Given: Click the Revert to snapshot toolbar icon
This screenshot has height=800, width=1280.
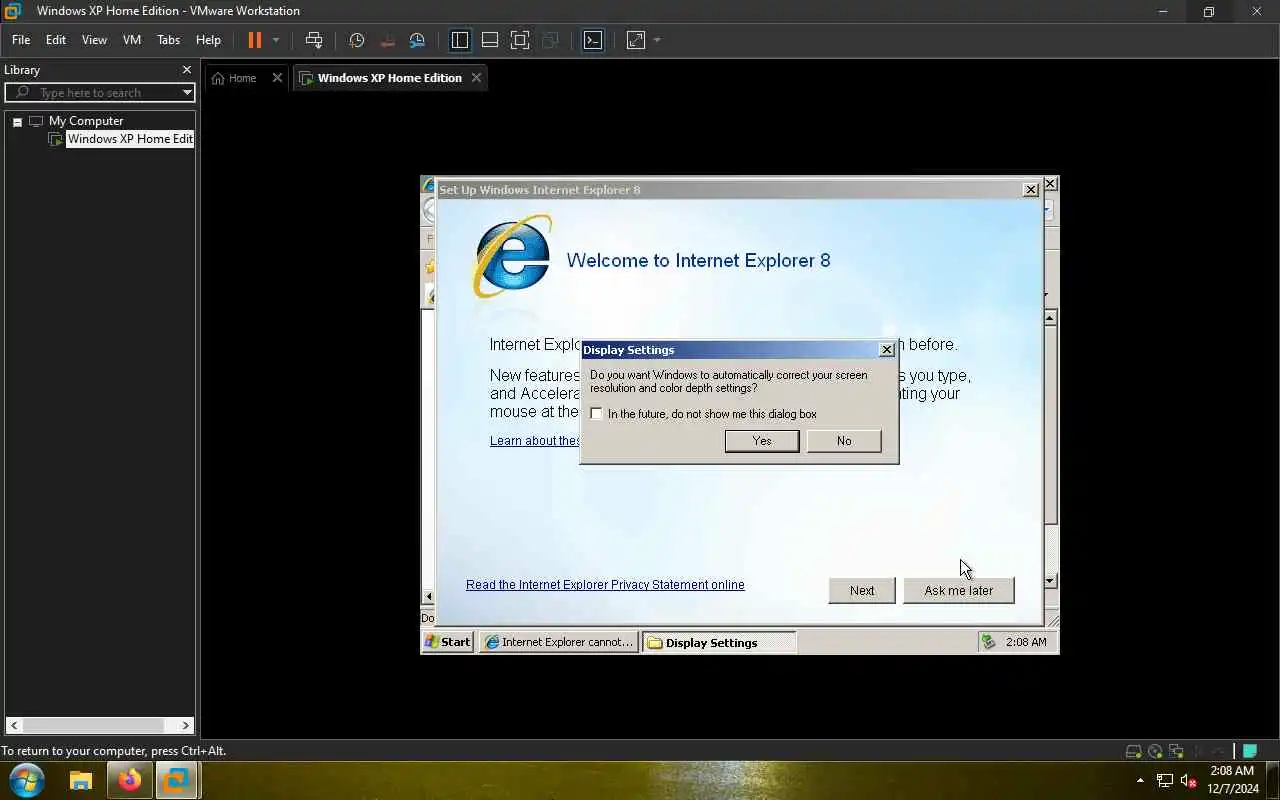Looking at the screenshot, I should tap(387, 40).
